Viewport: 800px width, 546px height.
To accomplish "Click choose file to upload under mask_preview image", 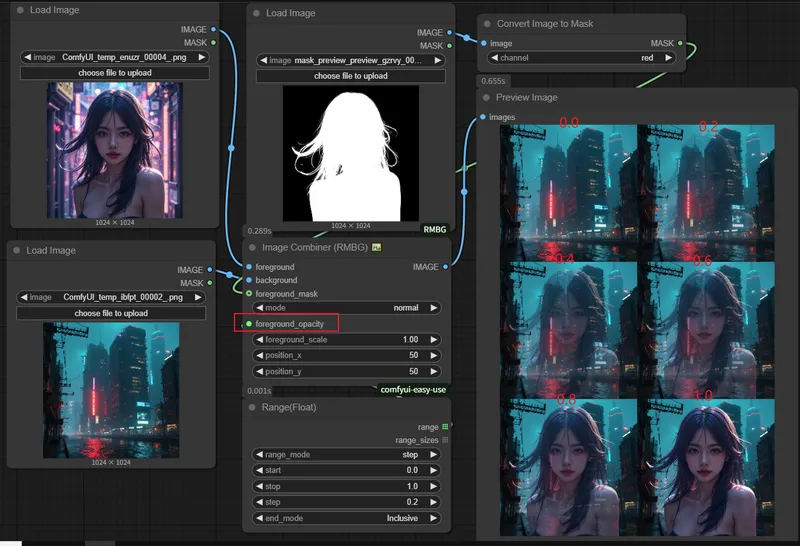I will click(x=350, y=76).
